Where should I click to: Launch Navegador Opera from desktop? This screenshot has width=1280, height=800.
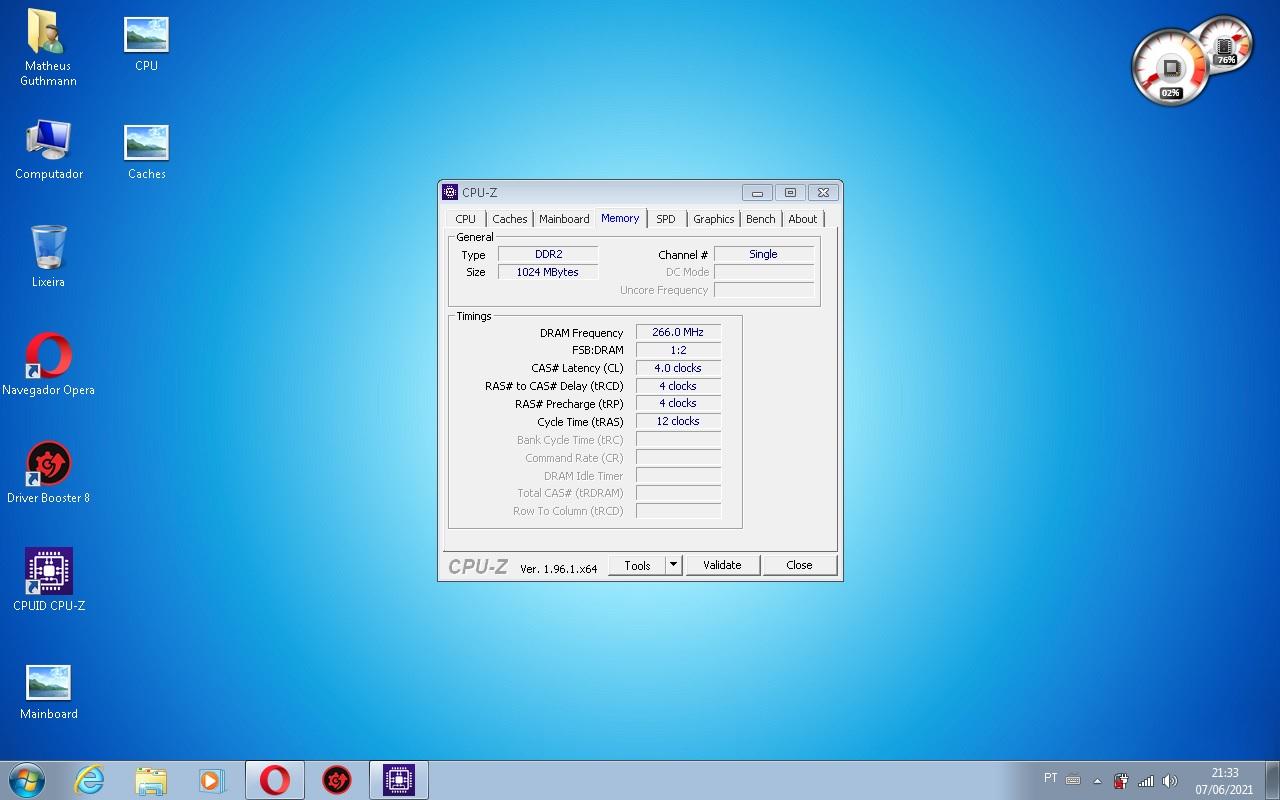tap(48, 365)
